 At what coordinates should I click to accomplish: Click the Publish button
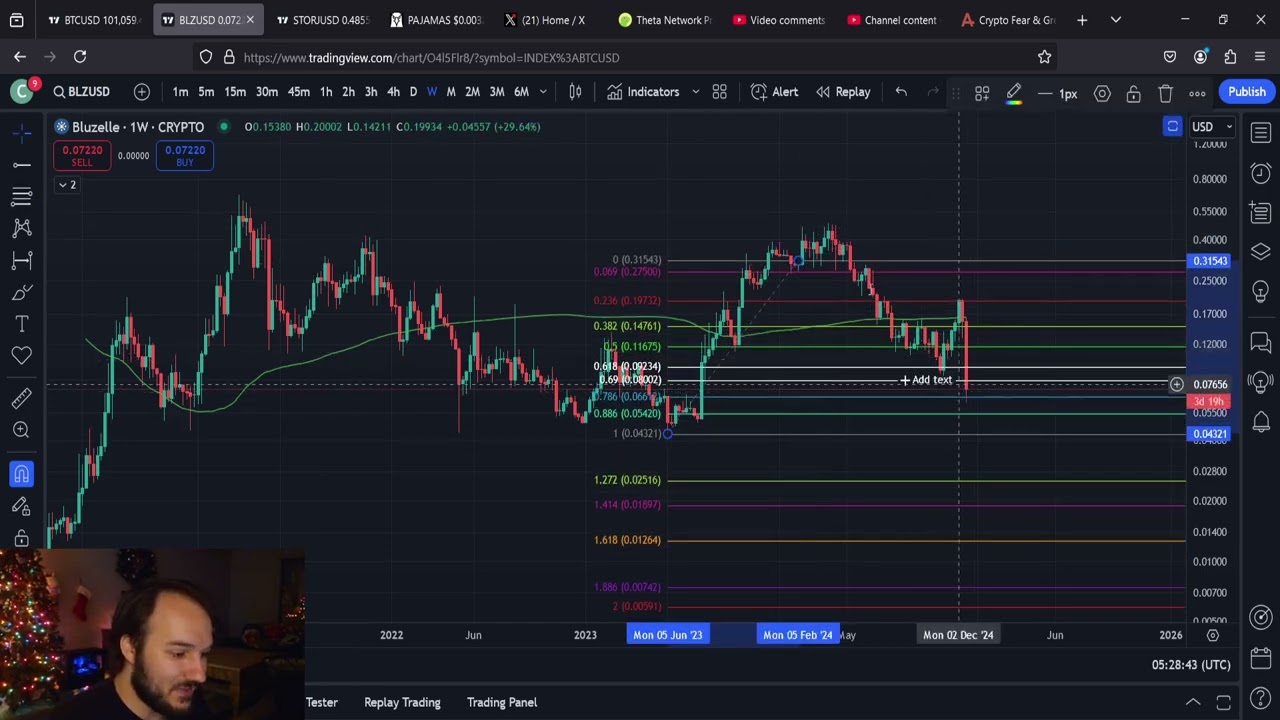pos(1247,92)
